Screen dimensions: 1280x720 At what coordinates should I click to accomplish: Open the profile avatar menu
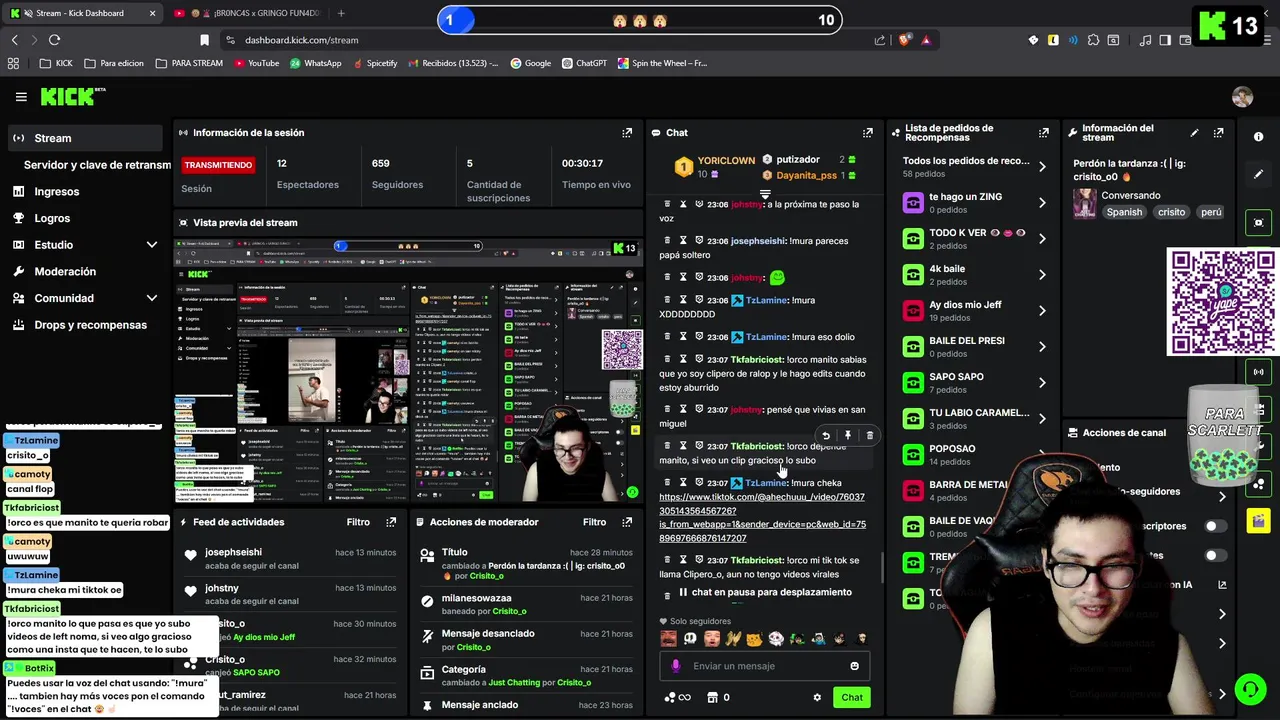[1243, 97]
